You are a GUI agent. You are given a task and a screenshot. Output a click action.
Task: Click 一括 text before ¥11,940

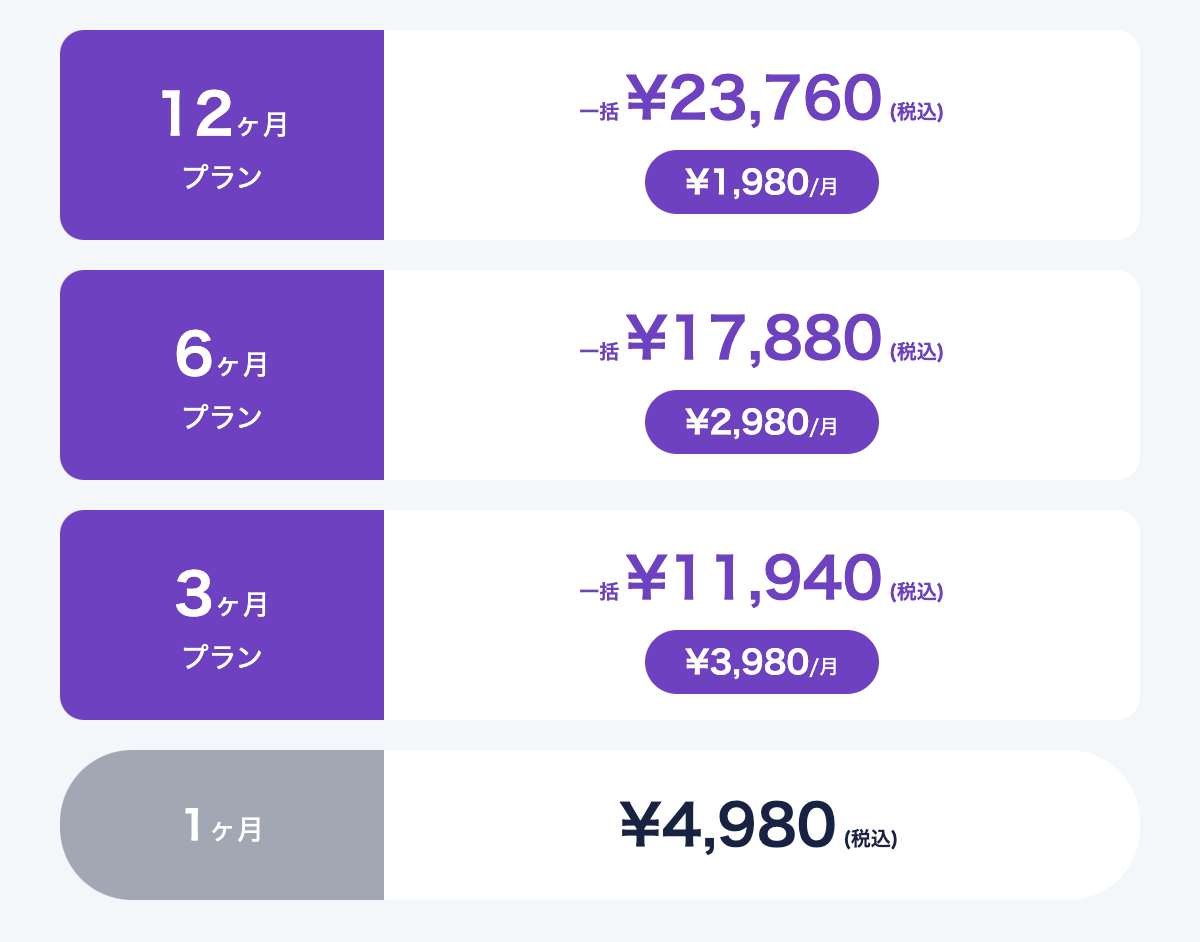pos(599,592)
